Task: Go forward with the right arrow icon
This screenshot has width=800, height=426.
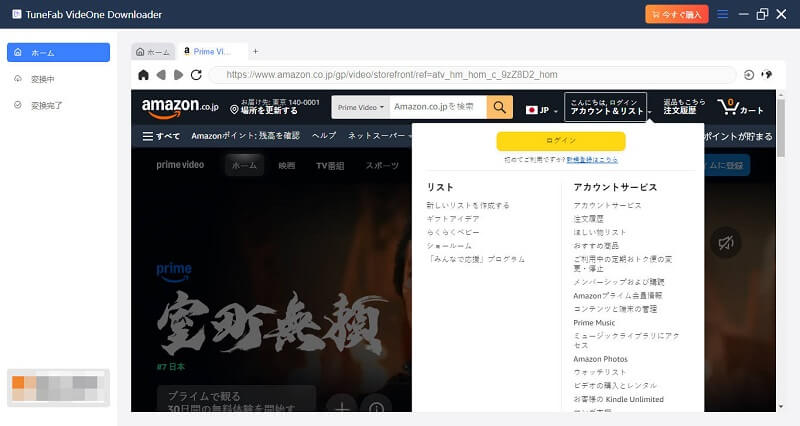Action: pos(178,75)
